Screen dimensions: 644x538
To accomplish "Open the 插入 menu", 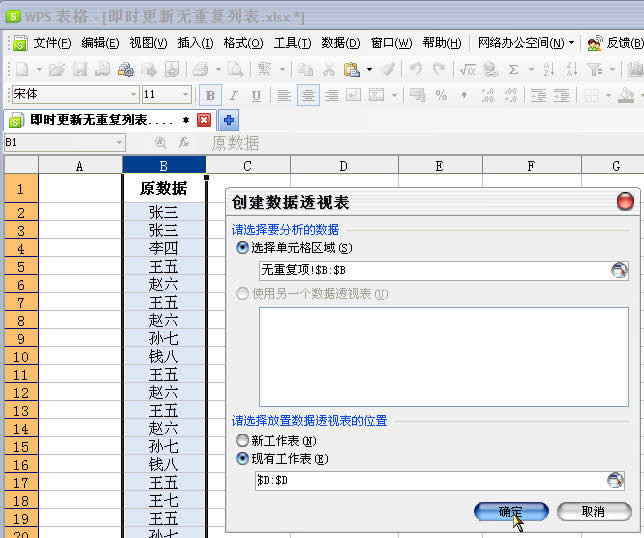I will coord(195,43).
